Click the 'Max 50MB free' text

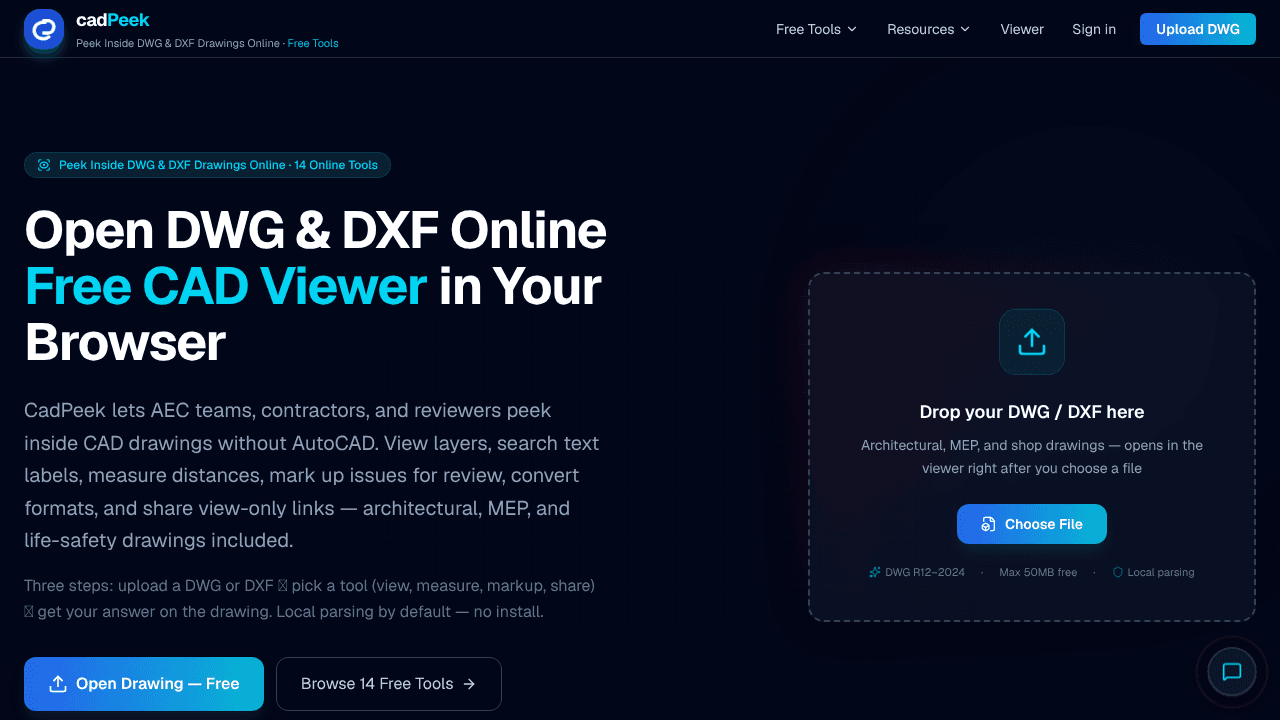pos(1038,573)
